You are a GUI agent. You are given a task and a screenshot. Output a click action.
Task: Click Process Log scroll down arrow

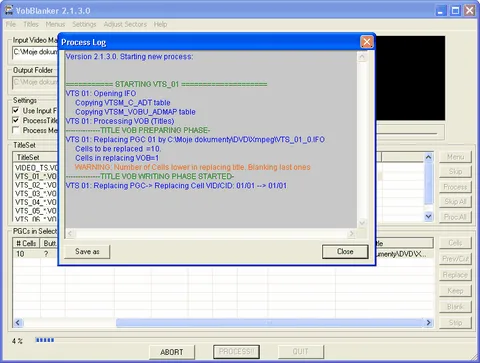[362, 222]
